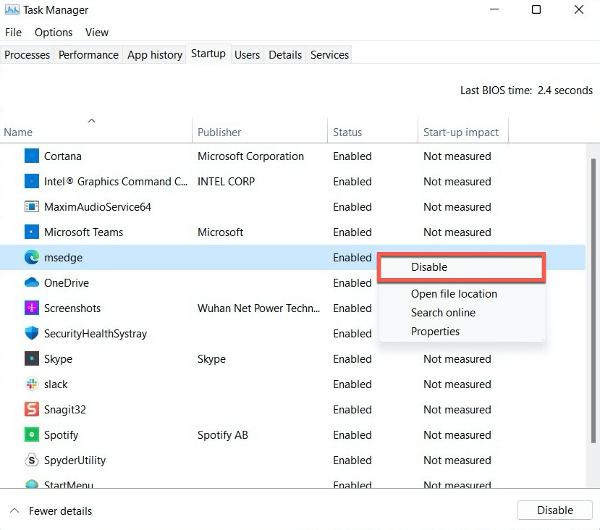Click the slack icon
Screen dimensions: 600x530
31,384
